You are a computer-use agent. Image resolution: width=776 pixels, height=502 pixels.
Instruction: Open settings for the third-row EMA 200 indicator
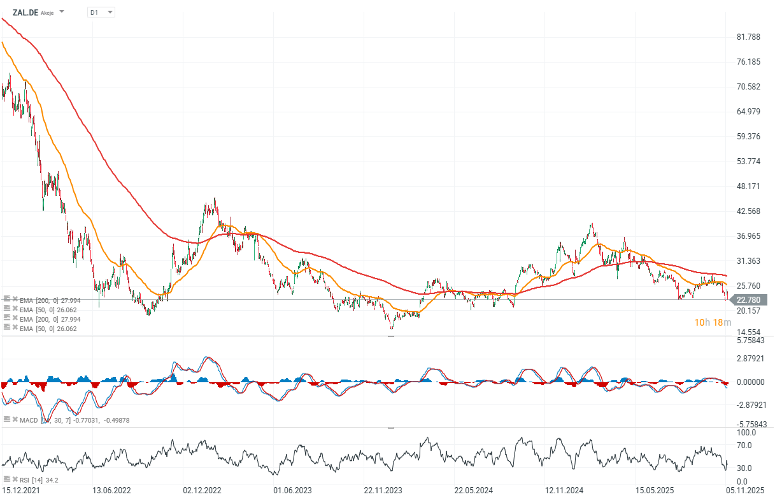[4, 318]
